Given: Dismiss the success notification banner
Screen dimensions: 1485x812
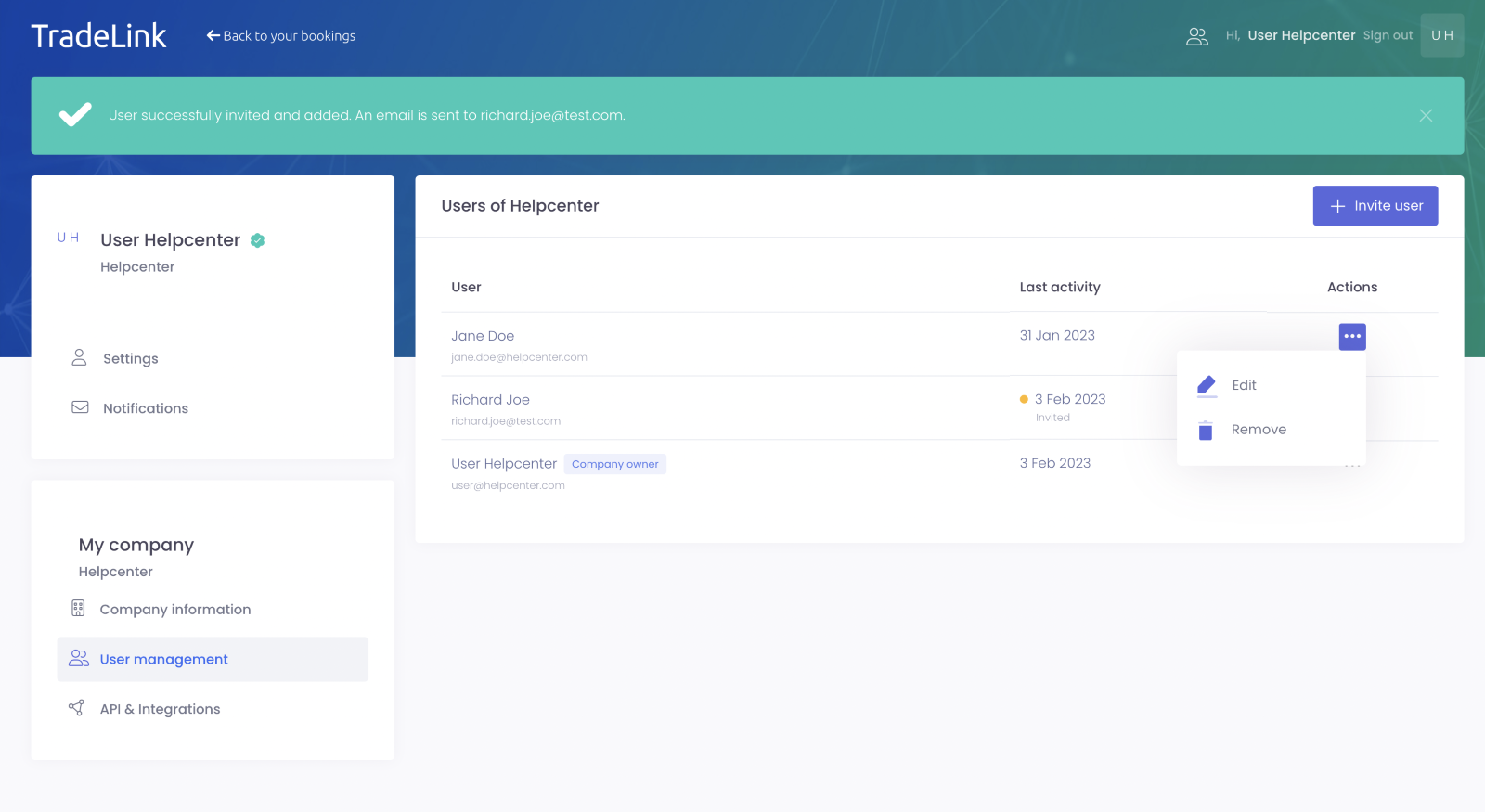Looking at the screenshot, I should point(1426,116).
